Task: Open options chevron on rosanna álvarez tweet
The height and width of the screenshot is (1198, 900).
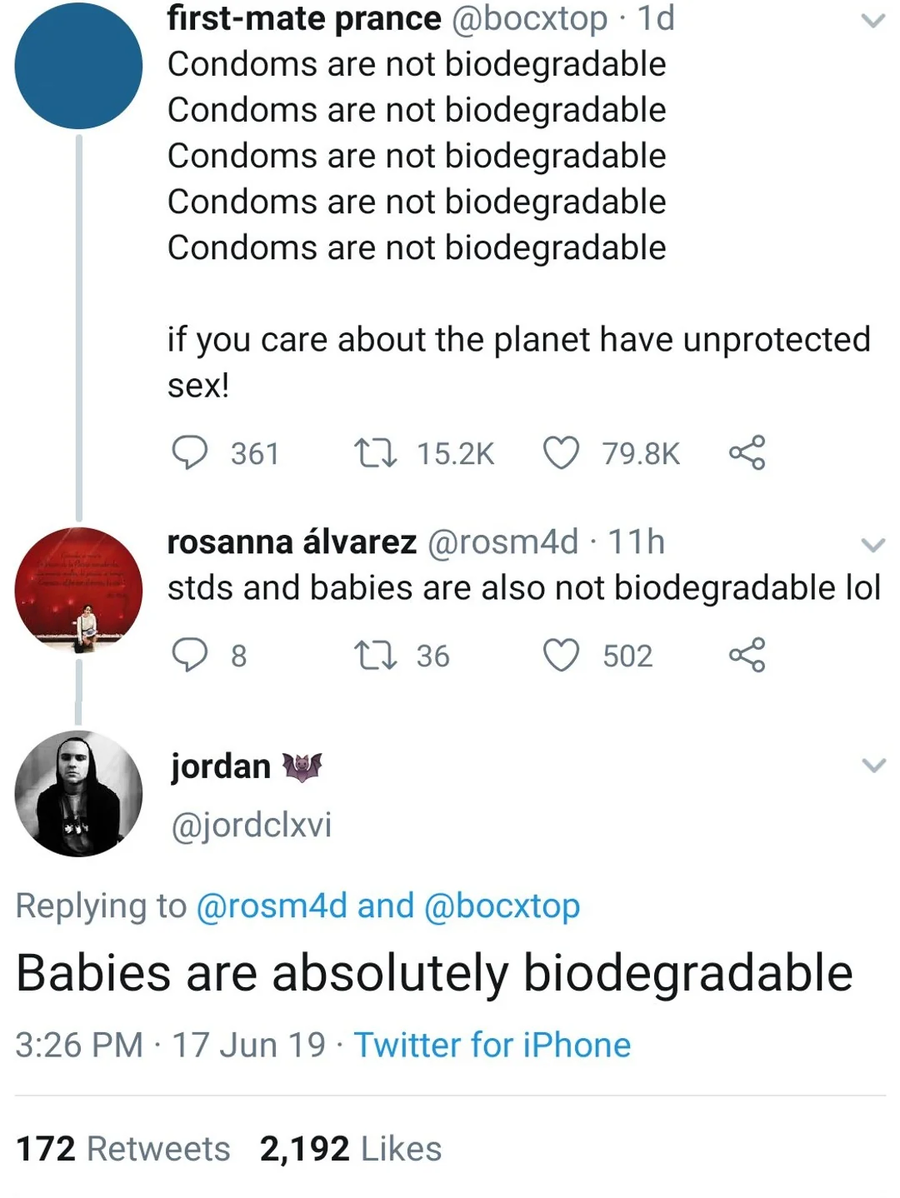Action: pyautogui.click(x=872, y=545)
